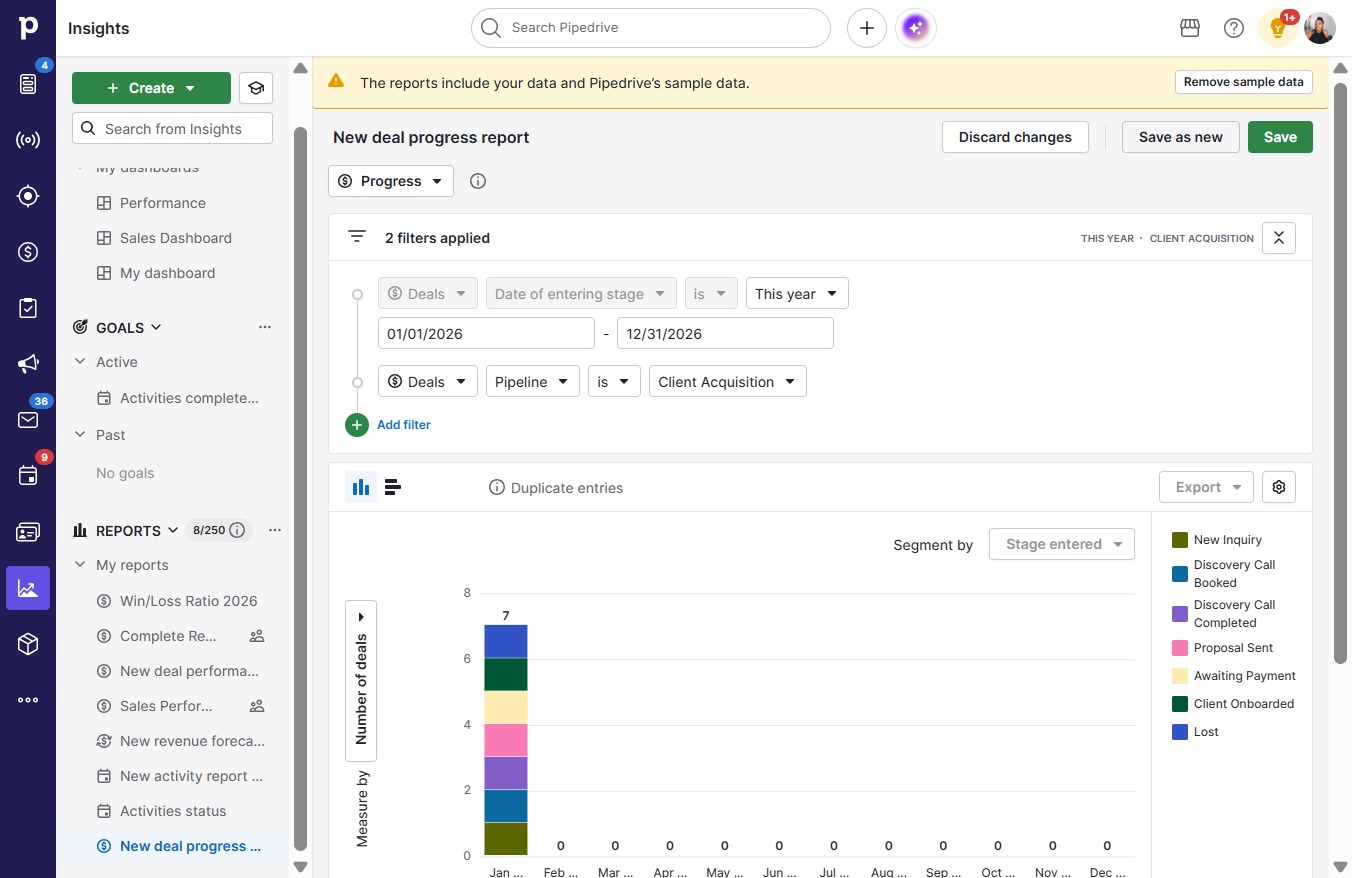1352x878 pixels.
Task: Open Campaigns megaphone icon
Action: coord(28,364)
